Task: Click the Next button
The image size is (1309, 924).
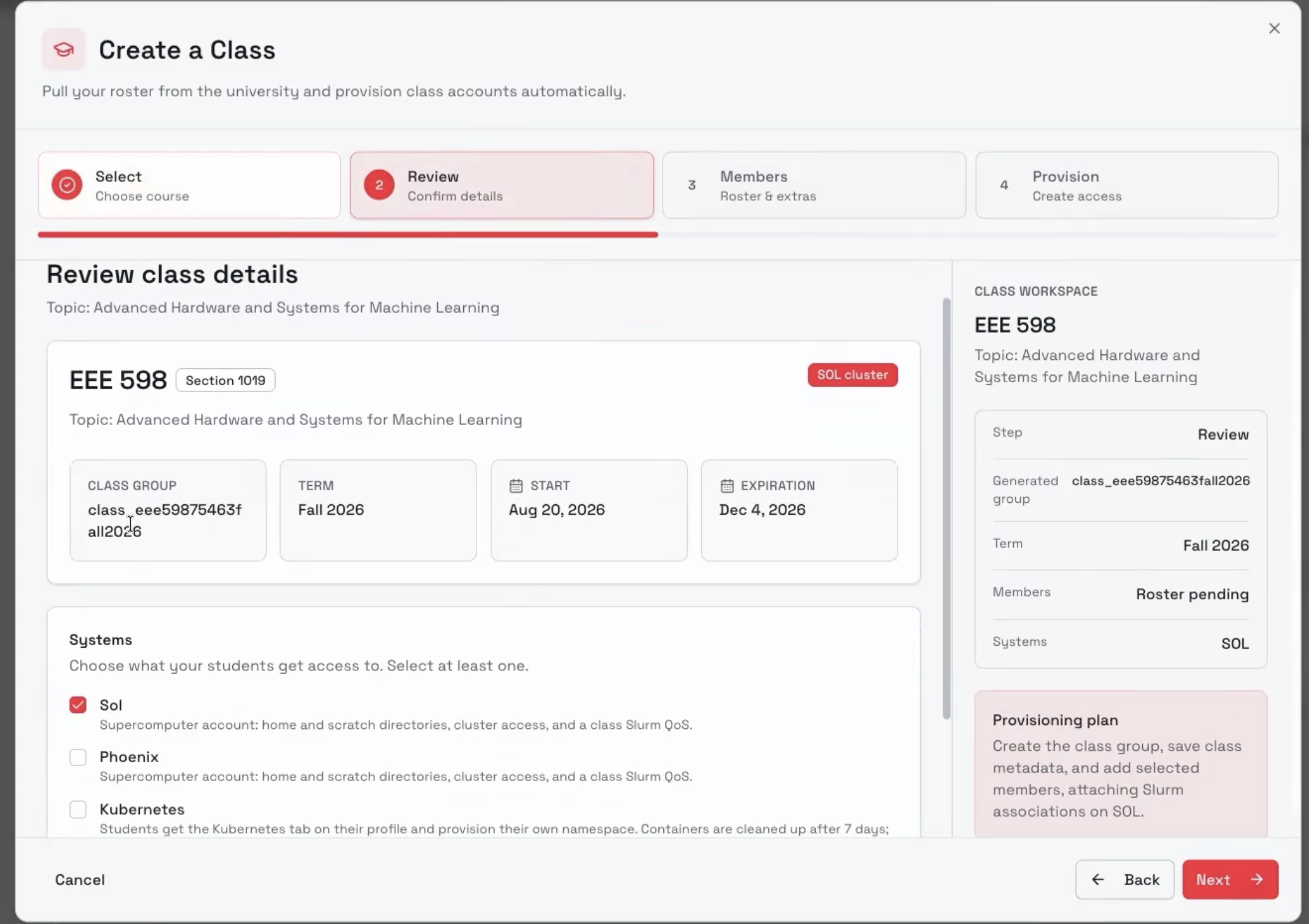Action: 1230,879
